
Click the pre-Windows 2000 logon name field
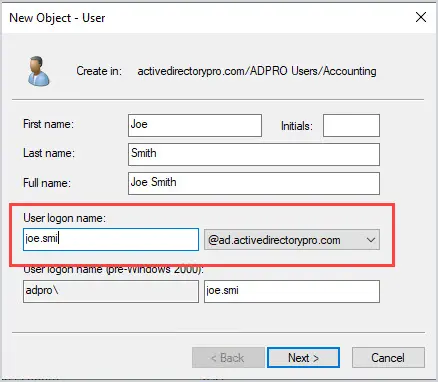(292, 291)
